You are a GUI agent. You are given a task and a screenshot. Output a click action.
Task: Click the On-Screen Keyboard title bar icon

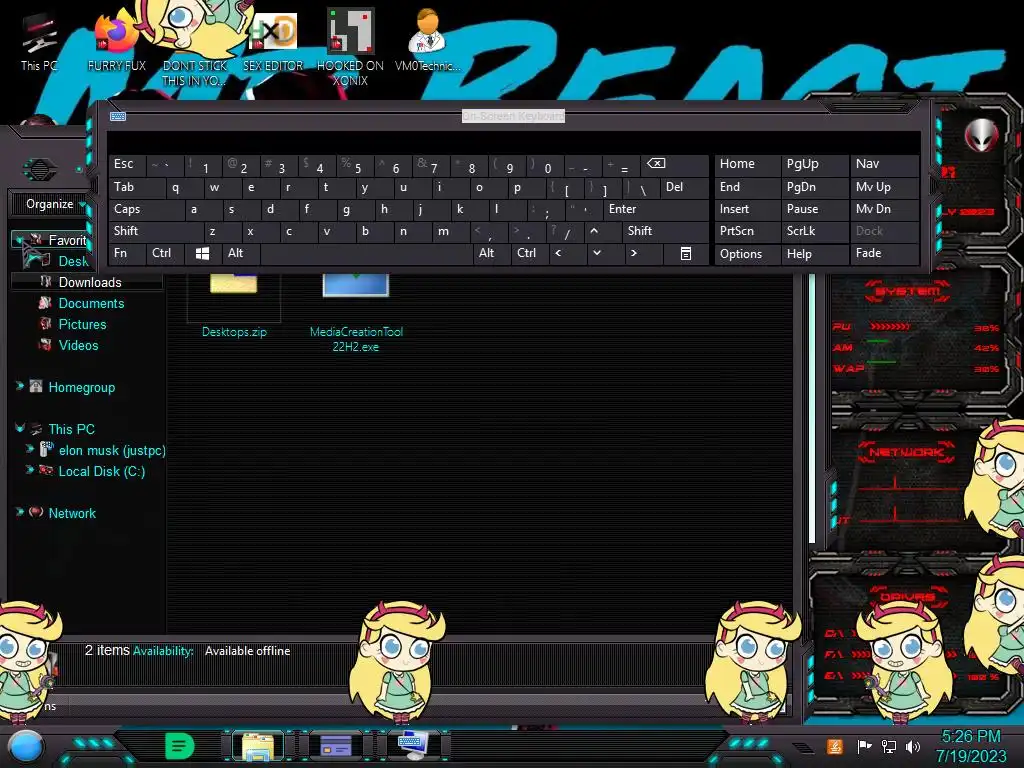[x=118, y=116]
